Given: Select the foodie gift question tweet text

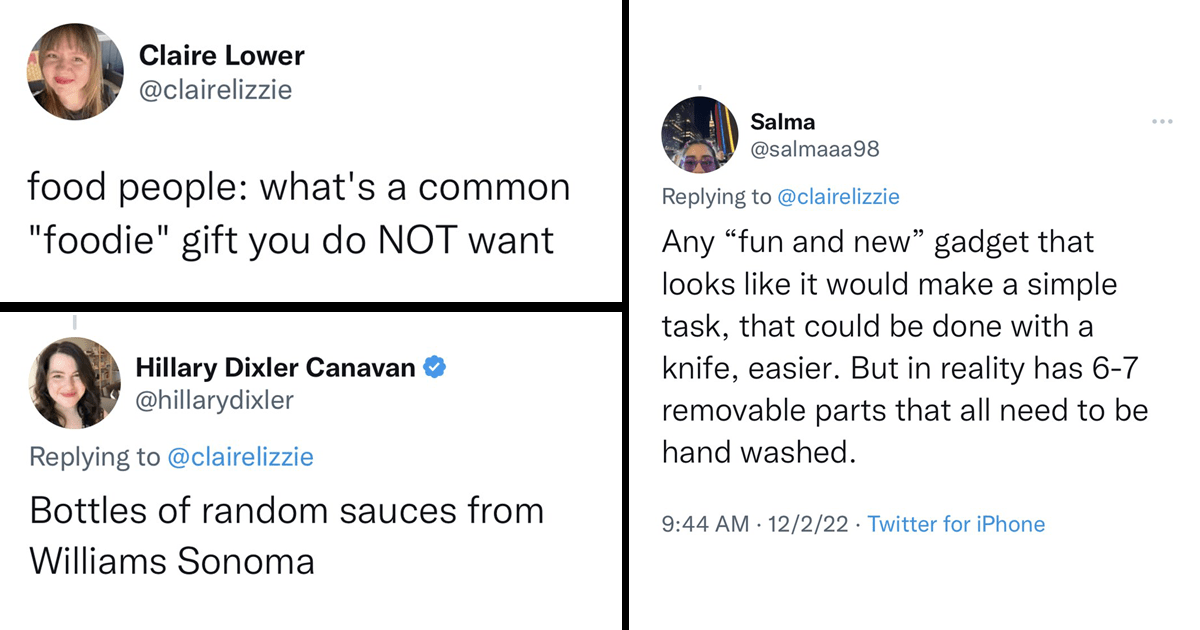Looking at the screenshot, I should (298, 213).
